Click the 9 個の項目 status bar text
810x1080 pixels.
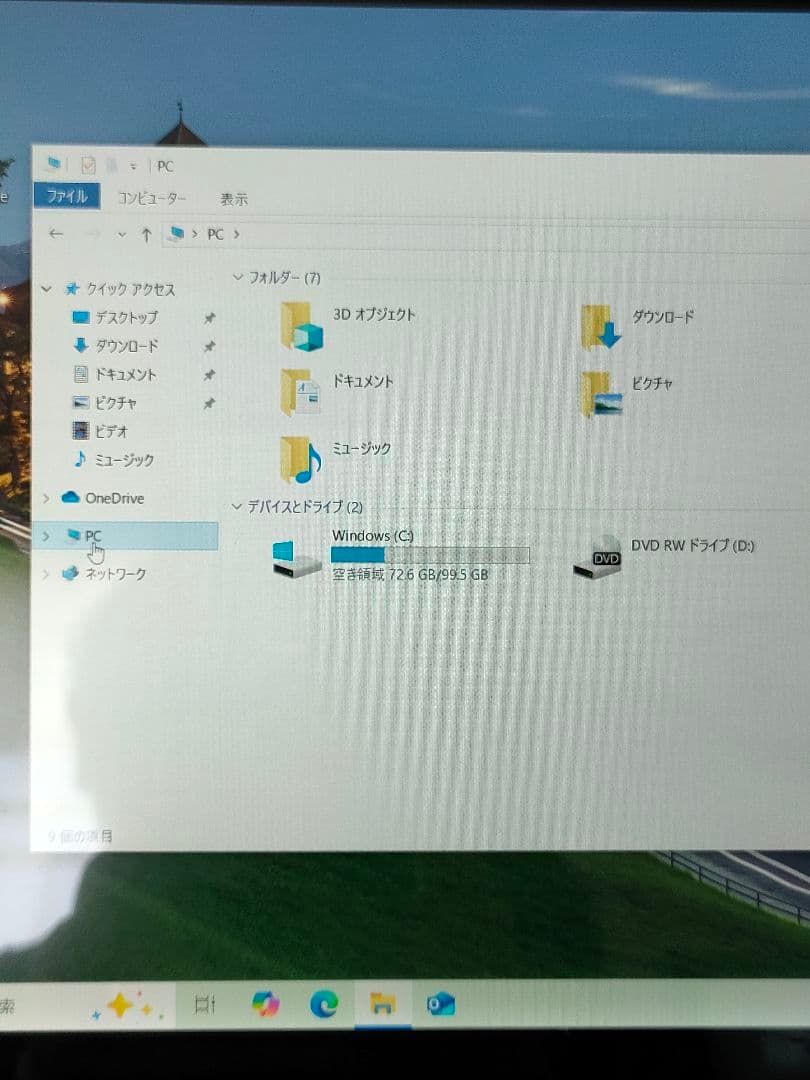coord(80,836)
